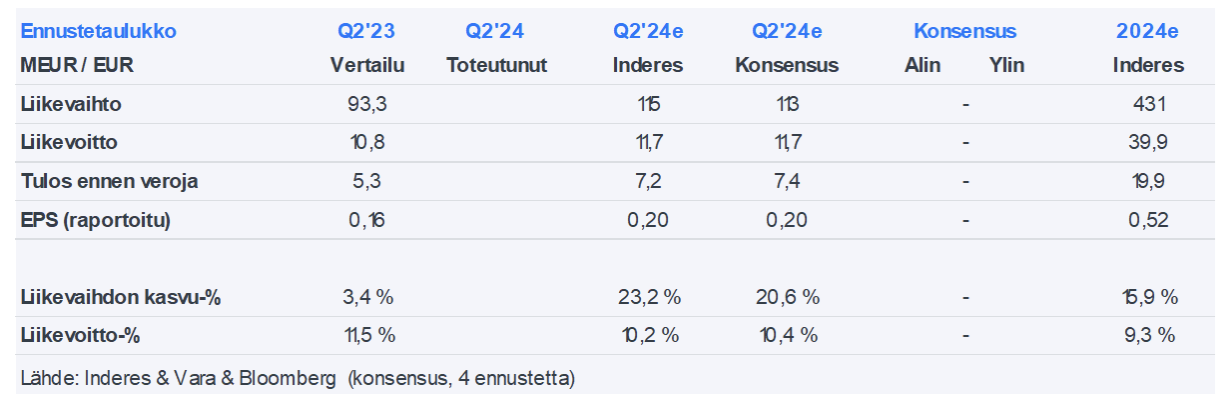Click the Toteutunut column subheader
This screenshot has height=400, width=1220.
[497, 66]
